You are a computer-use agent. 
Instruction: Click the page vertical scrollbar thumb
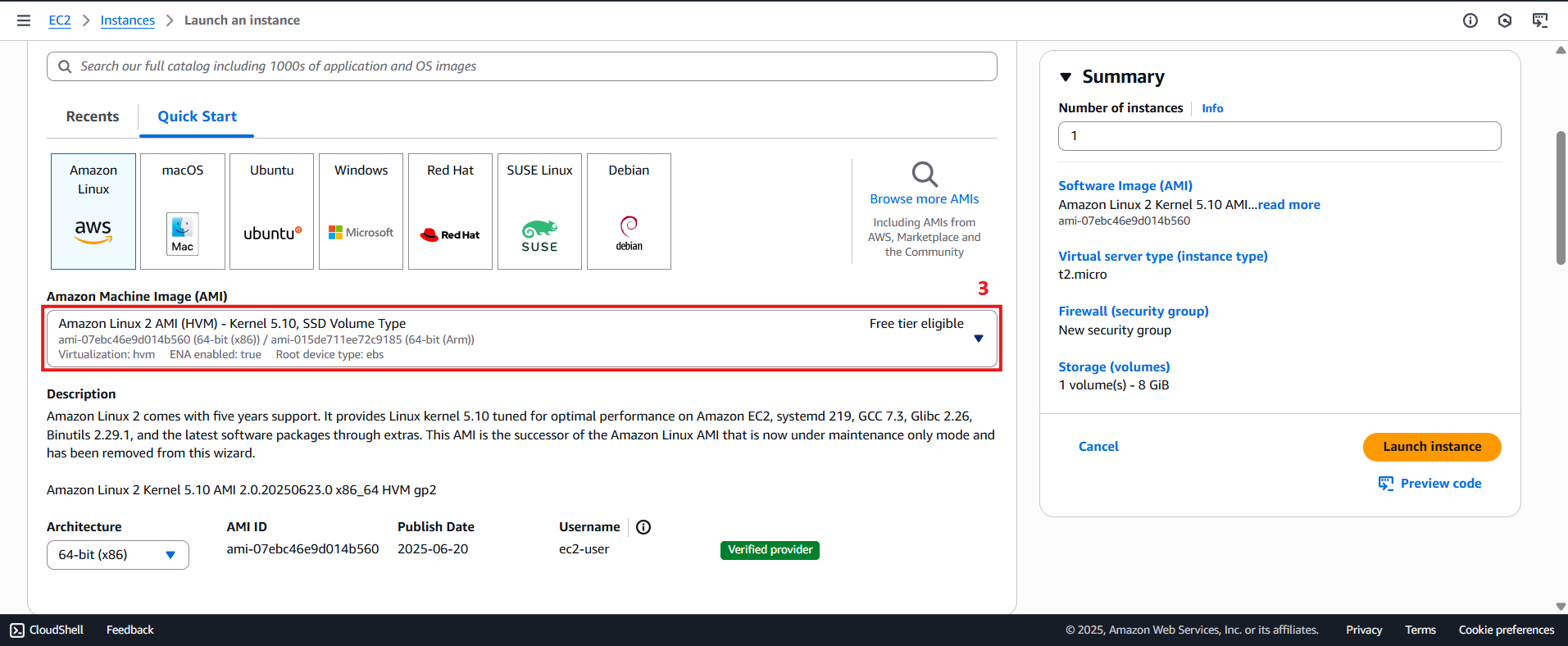(1561, 198)
